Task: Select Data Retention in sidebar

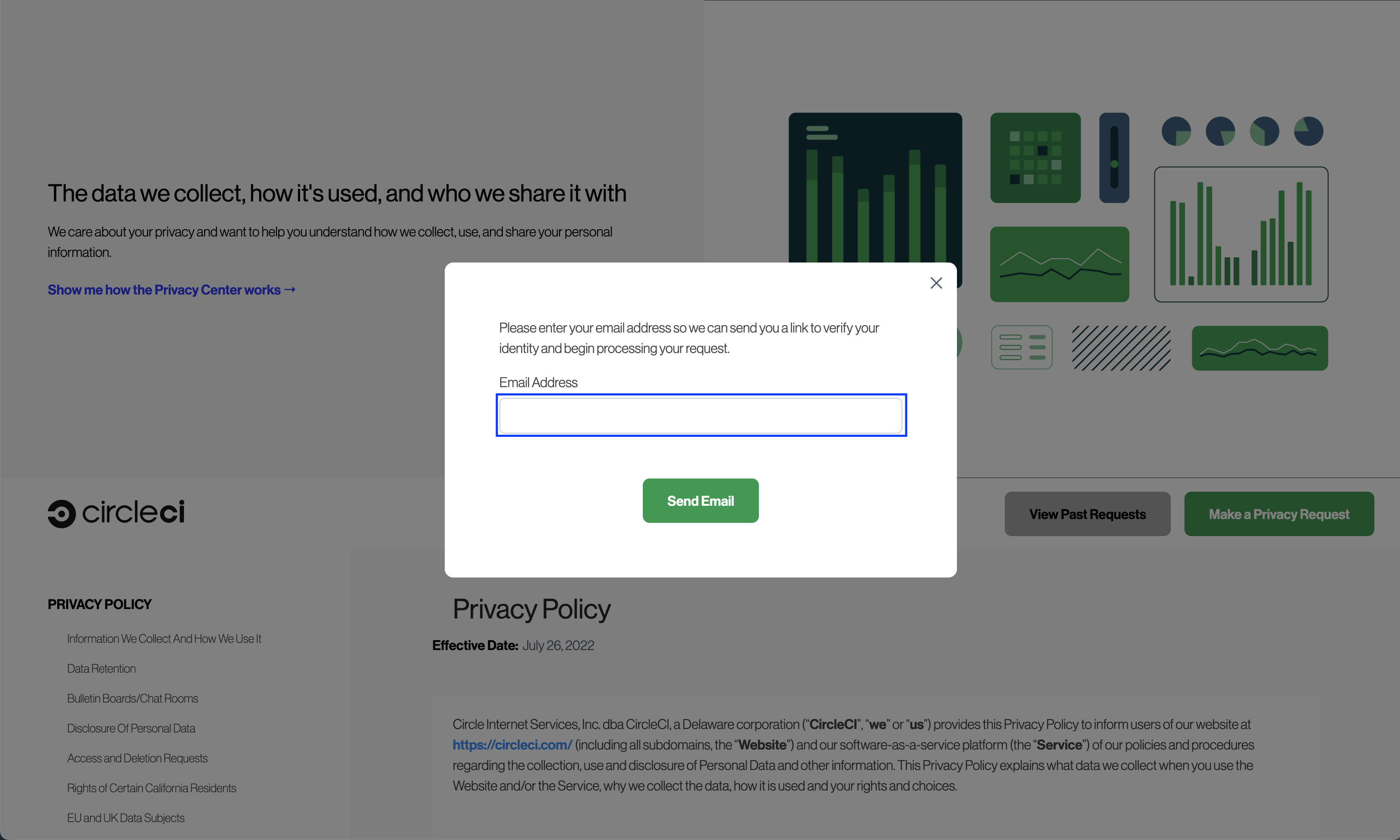Action: tap(101, 668)
